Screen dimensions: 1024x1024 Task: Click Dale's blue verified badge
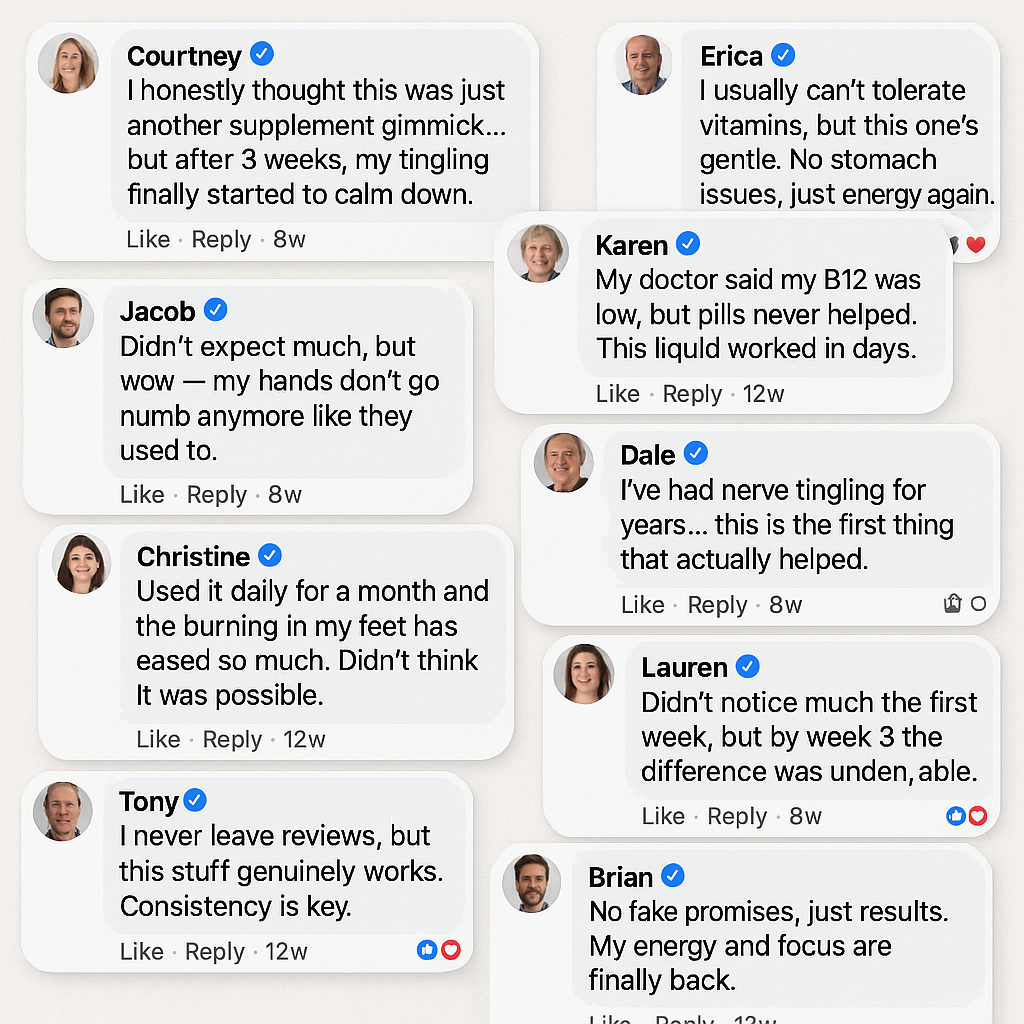click(696, 453)
